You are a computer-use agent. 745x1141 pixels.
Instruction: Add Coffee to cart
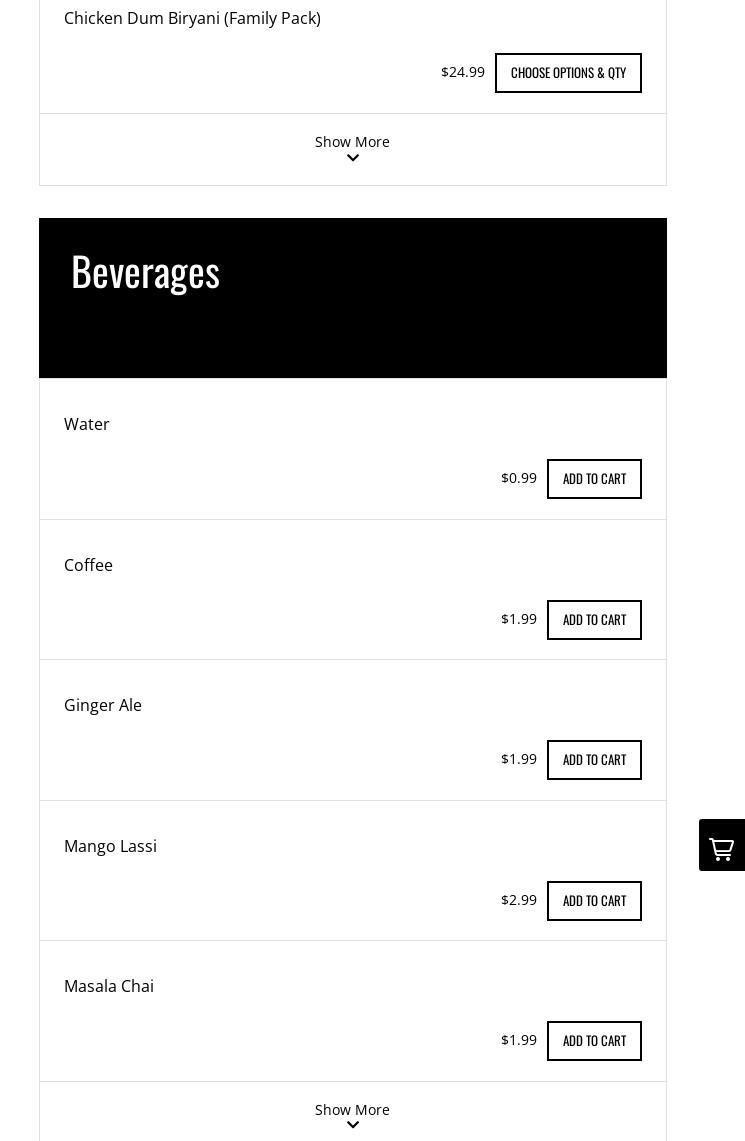click(594, 620)
